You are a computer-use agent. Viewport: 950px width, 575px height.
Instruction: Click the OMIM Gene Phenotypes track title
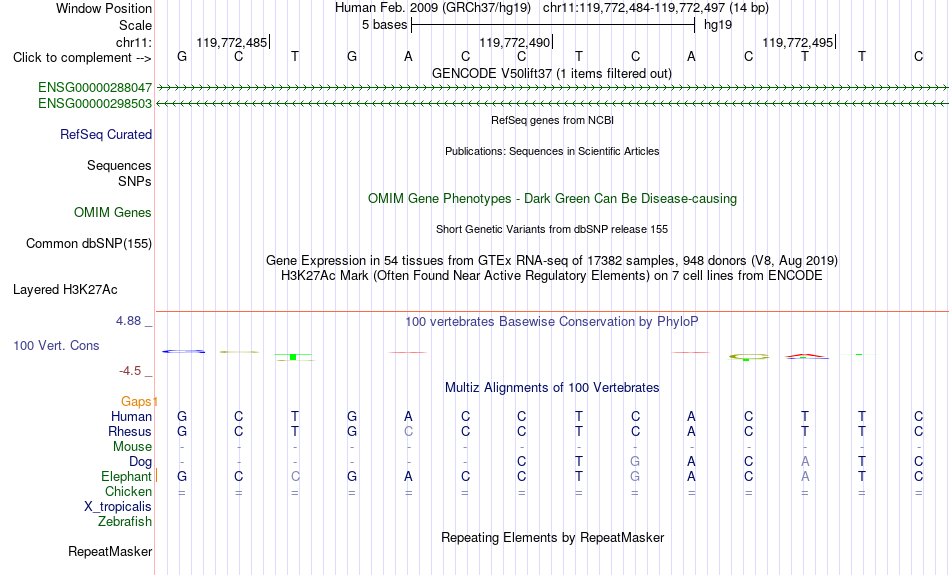tap(552, 199)
